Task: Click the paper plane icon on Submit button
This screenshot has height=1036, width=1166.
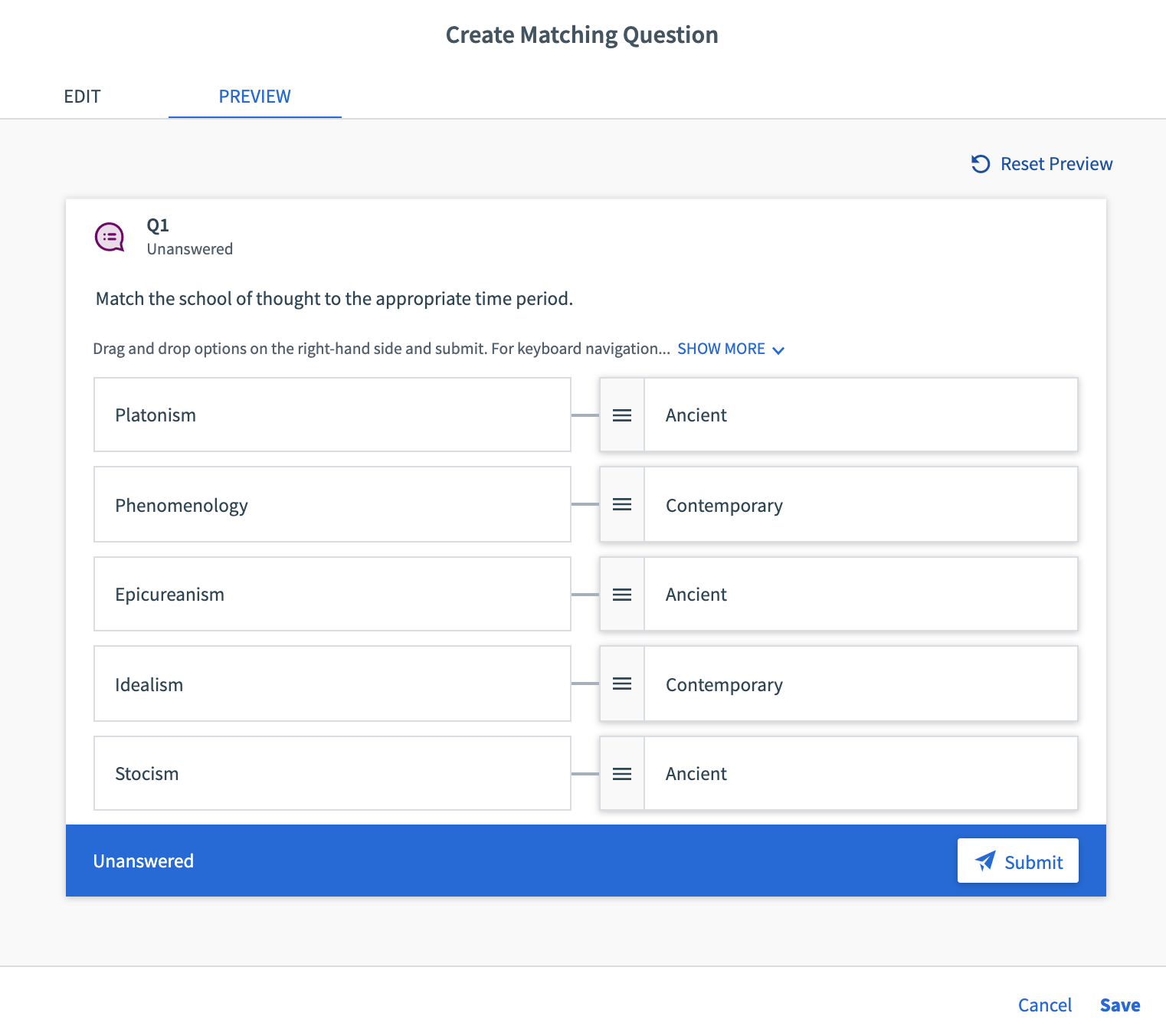Action: (986, 861)
